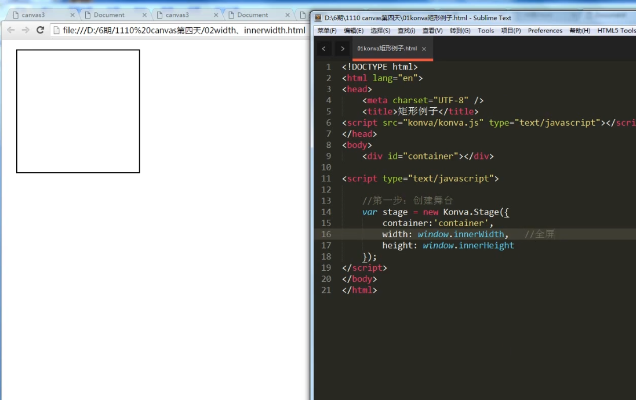Click the browser address bar URL
This screenshot has width=636, height=400.
point(180,30)
